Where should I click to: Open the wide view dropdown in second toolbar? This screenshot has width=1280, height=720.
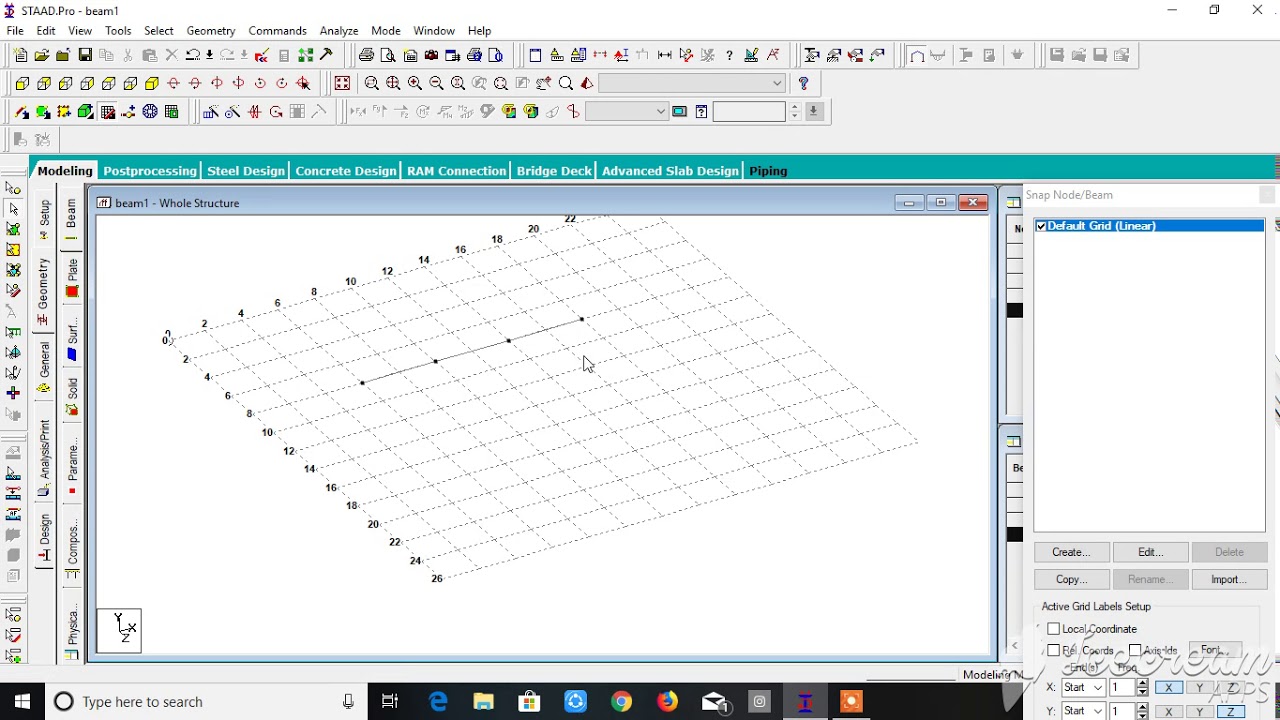pyautogui.click(x=692, y=83)
